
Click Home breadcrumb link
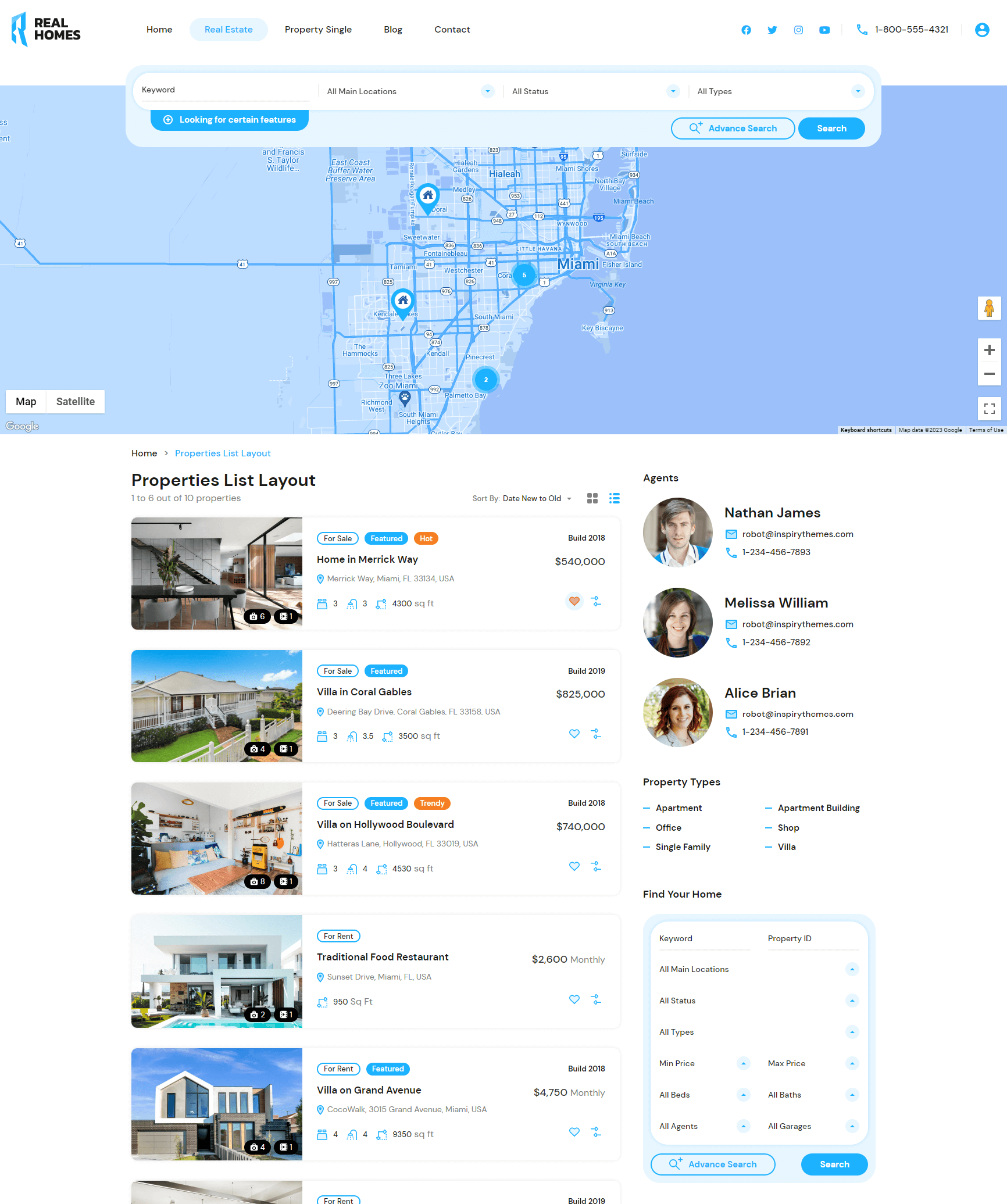[144, 453]
